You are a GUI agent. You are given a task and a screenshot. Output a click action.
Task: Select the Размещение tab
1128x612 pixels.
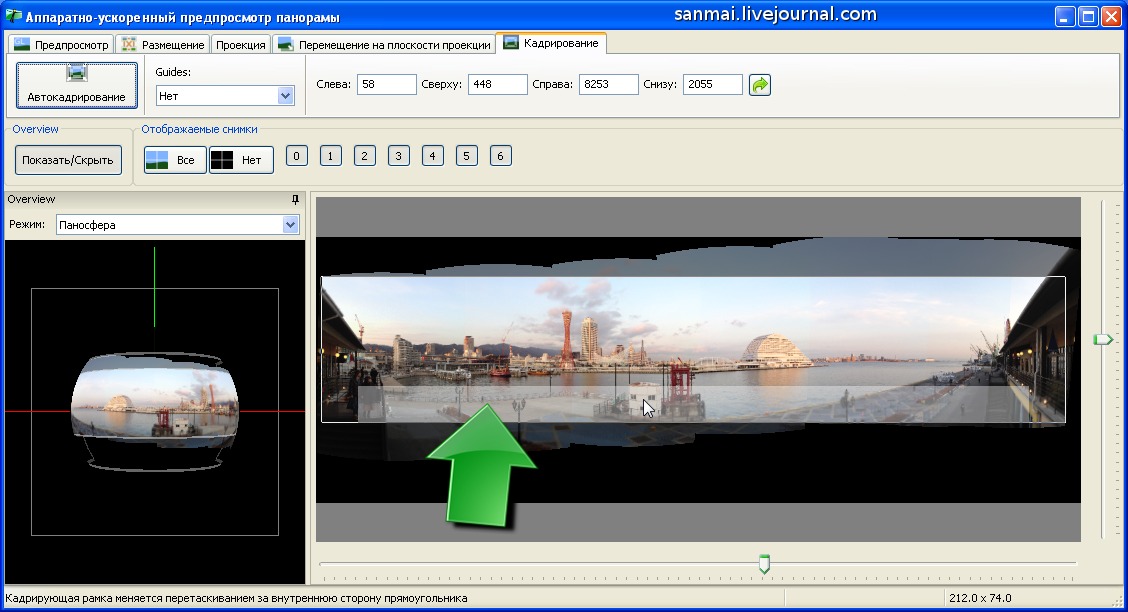163,45
